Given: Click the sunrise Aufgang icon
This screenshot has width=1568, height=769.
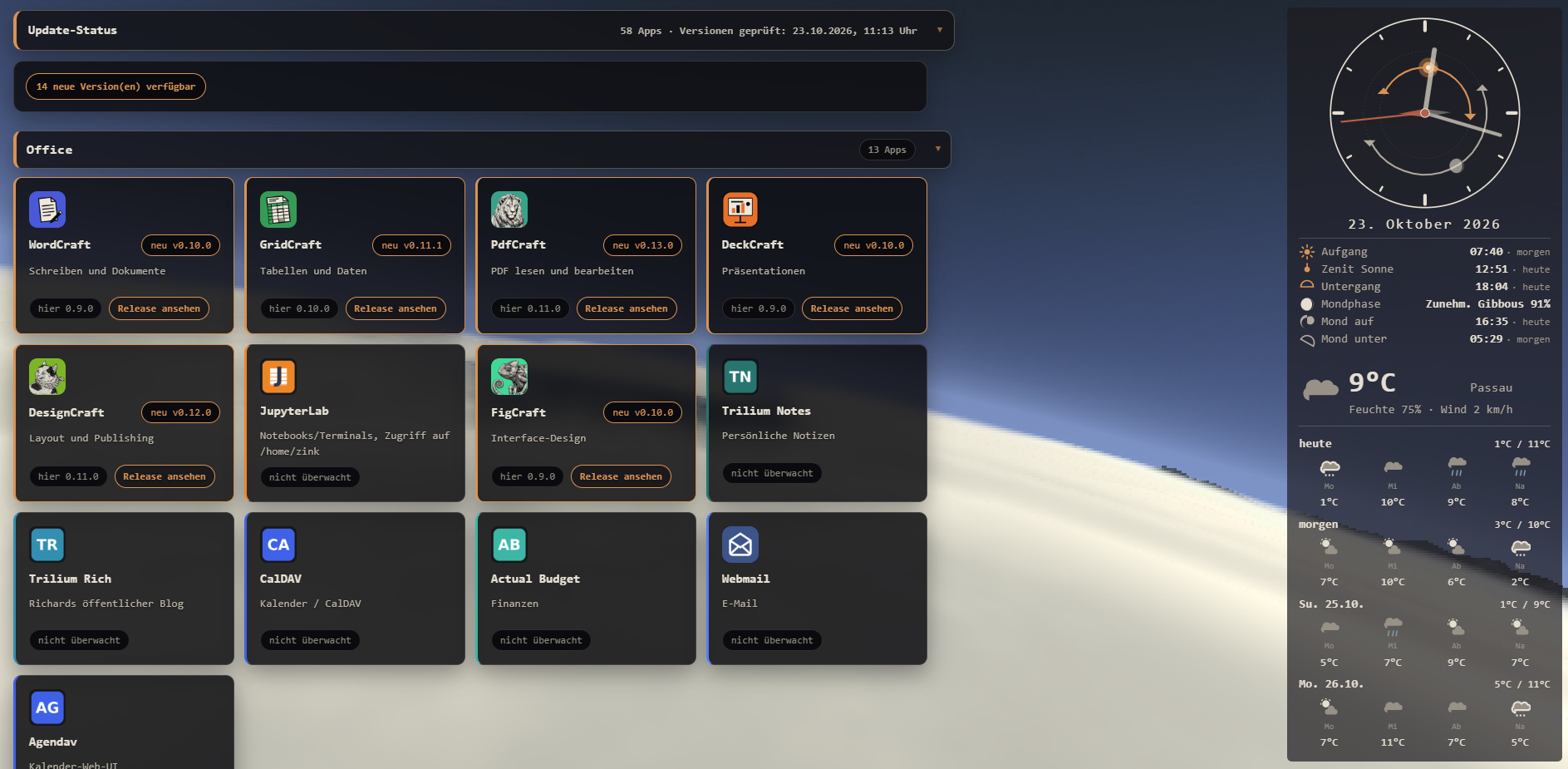Looking at the screenshot, I should 1307,251.
